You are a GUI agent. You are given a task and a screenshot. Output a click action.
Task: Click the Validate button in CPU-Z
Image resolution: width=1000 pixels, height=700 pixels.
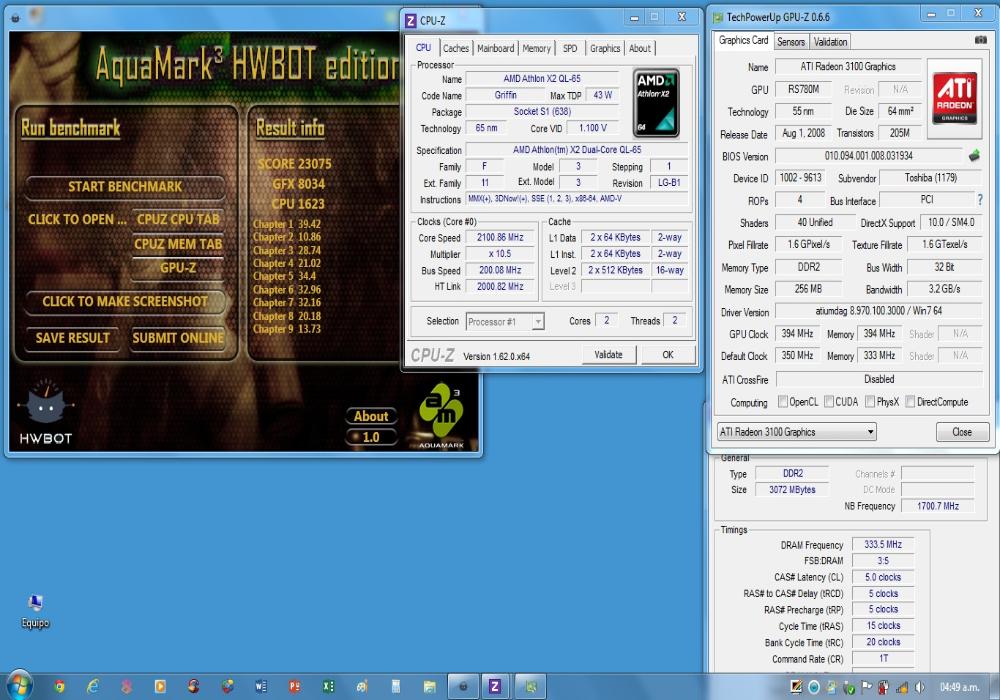click(x=608, y=354)
